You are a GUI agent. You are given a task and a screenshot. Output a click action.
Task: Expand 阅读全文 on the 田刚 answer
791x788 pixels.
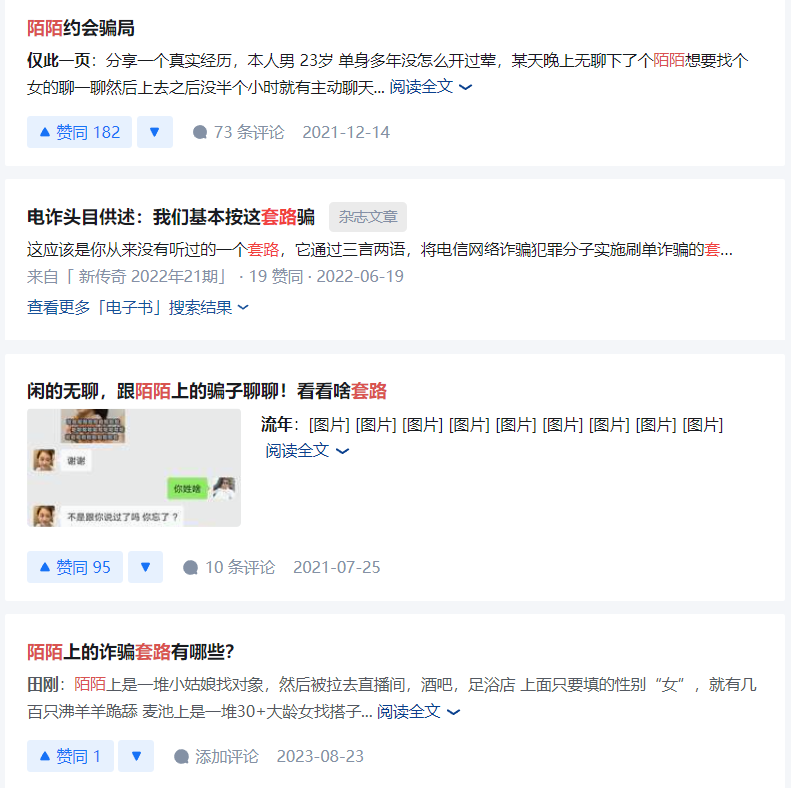click(418, 711)
